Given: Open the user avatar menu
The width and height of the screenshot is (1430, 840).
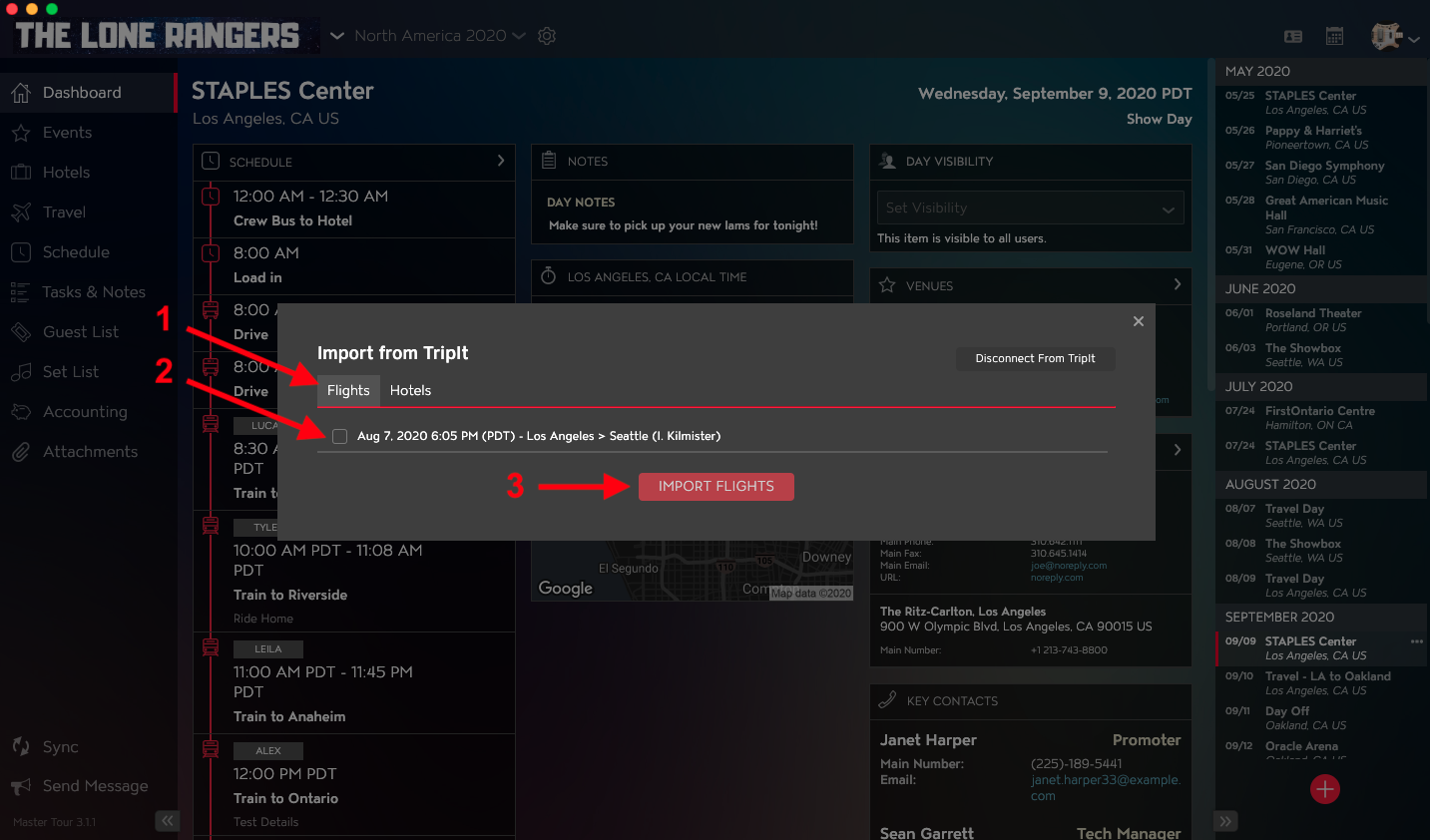Looking at the screenshot, I should click(x=1394, y=37).
